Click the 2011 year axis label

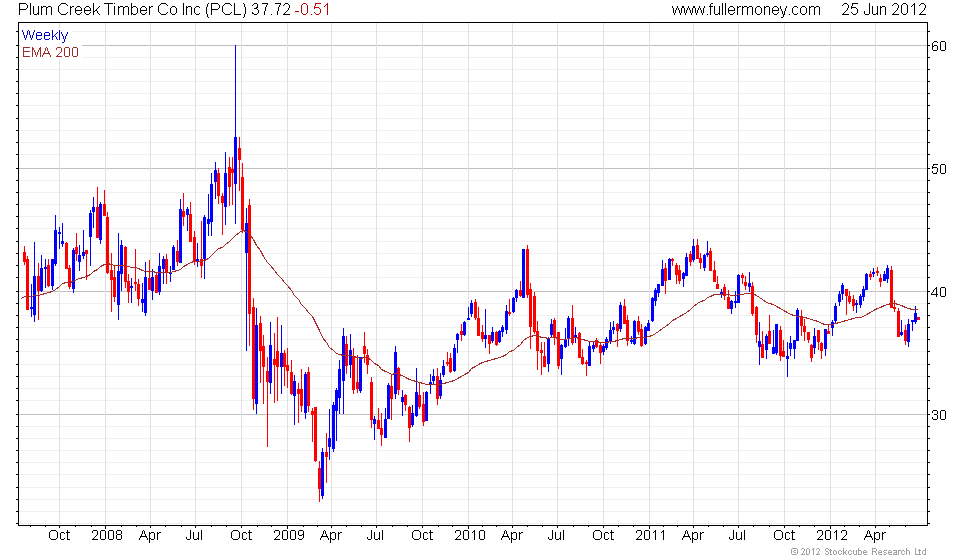coord(650,535)
